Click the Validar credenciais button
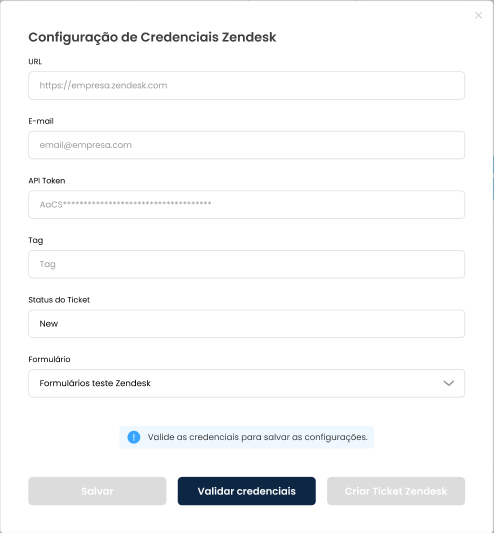494x533 pixels. [x=246, y=491]
